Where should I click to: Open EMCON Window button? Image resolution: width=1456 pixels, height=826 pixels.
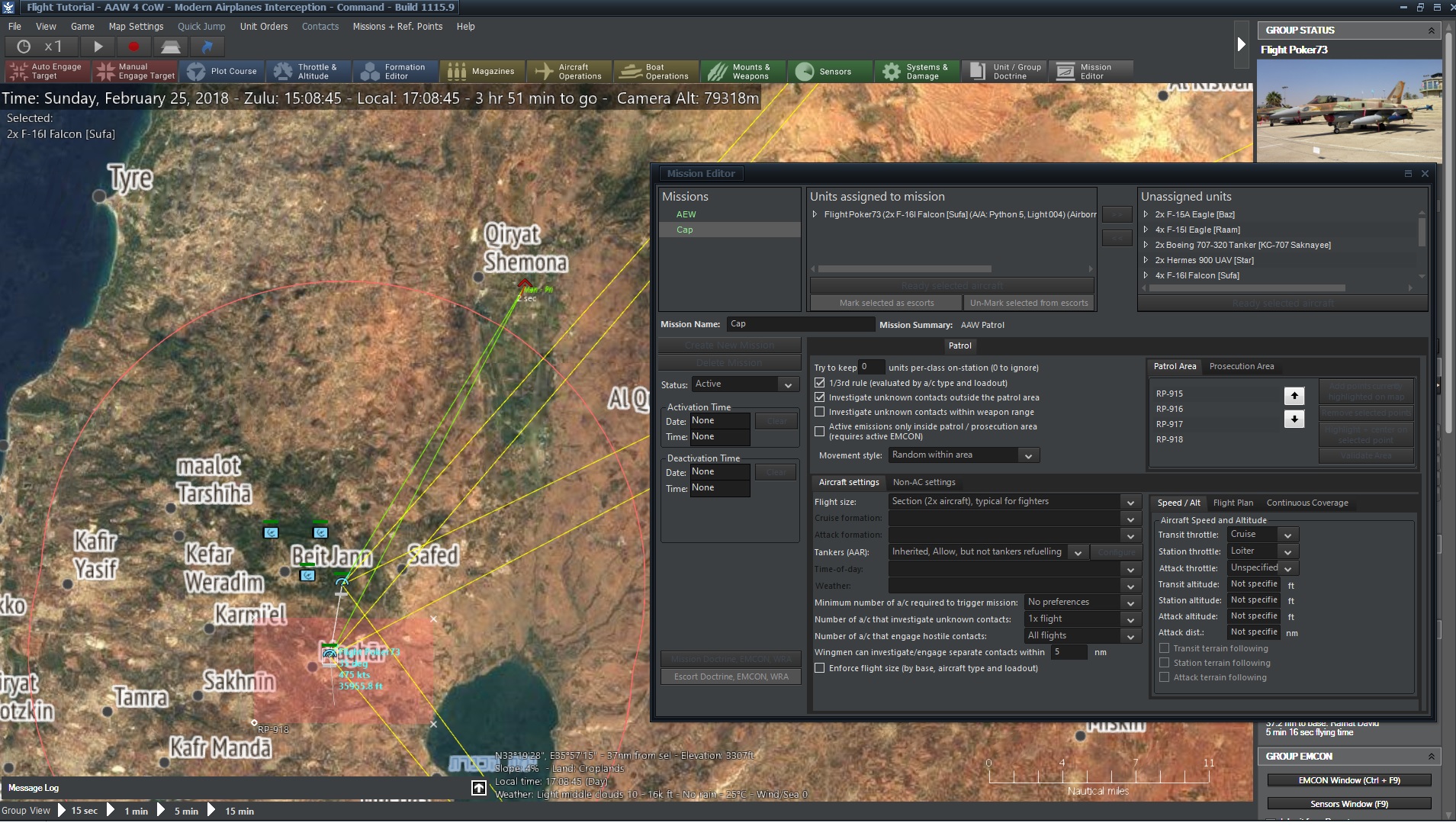click(x=1348, y=780)
